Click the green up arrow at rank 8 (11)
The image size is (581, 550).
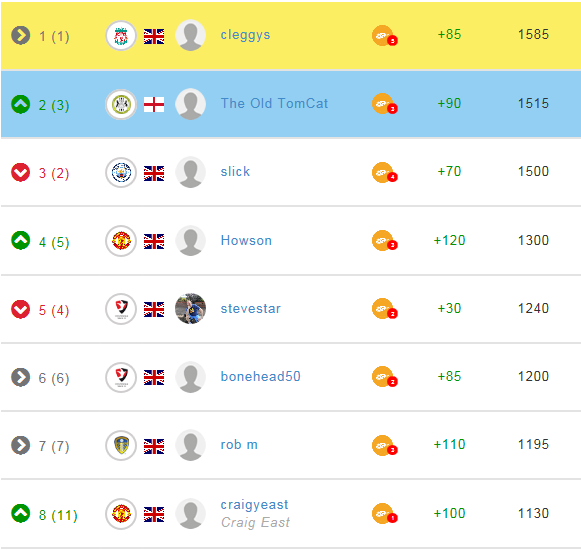pos(20,513)
